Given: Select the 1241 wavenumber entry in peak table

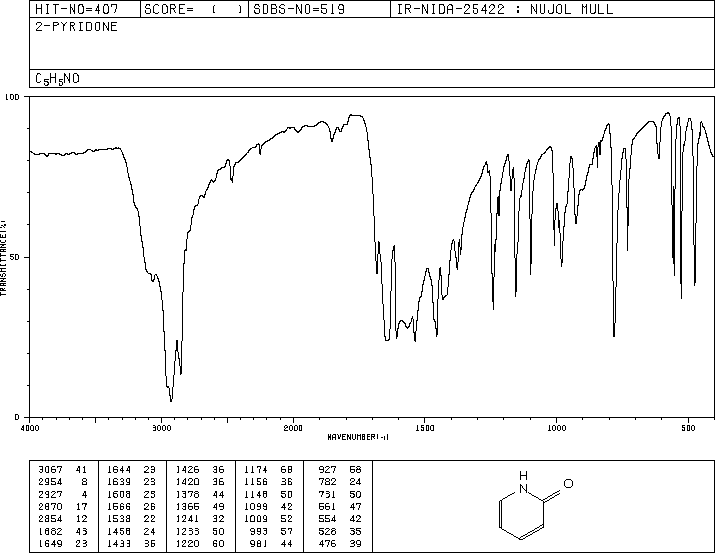Looking at the screenshot, I should (x=187, y=519).
